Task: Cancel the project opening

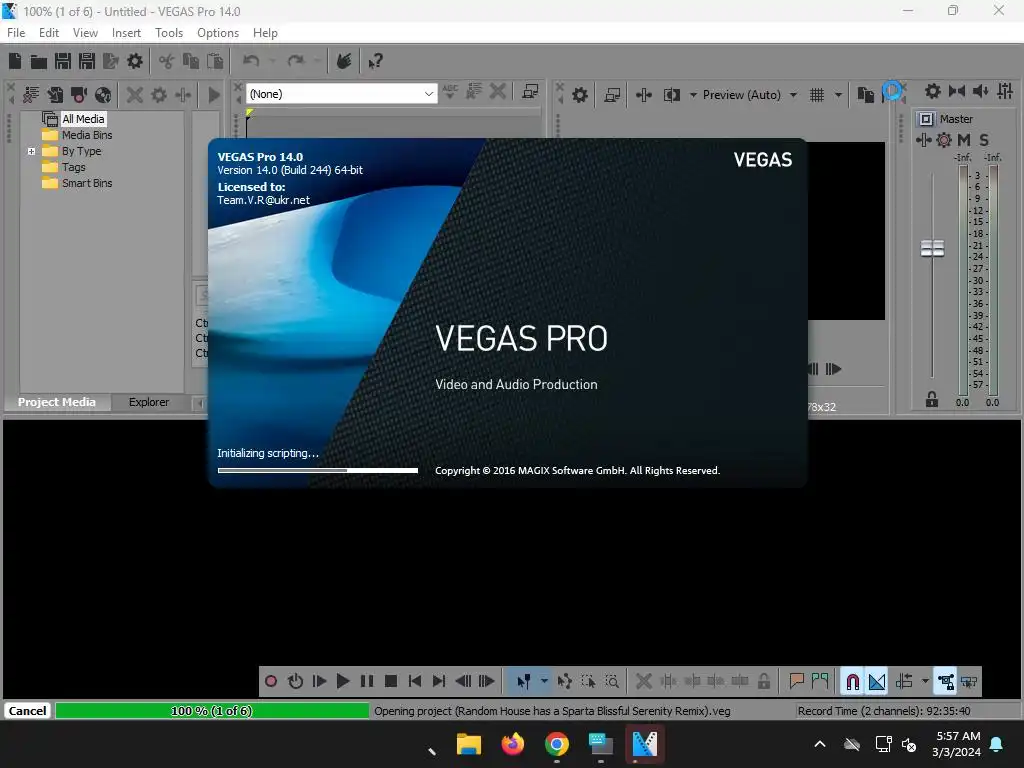Action: pyautogui.click(x=27, y=711)
